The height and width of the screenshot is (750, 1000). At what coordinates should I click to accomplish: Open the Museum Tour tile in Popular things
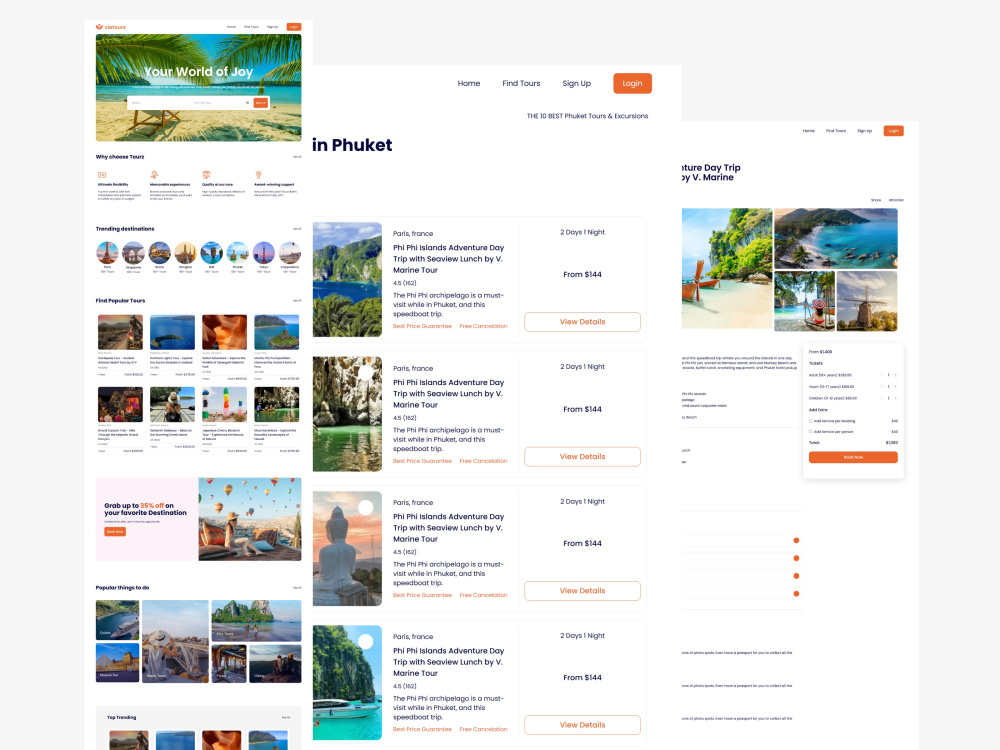click(x=117, y=663)
